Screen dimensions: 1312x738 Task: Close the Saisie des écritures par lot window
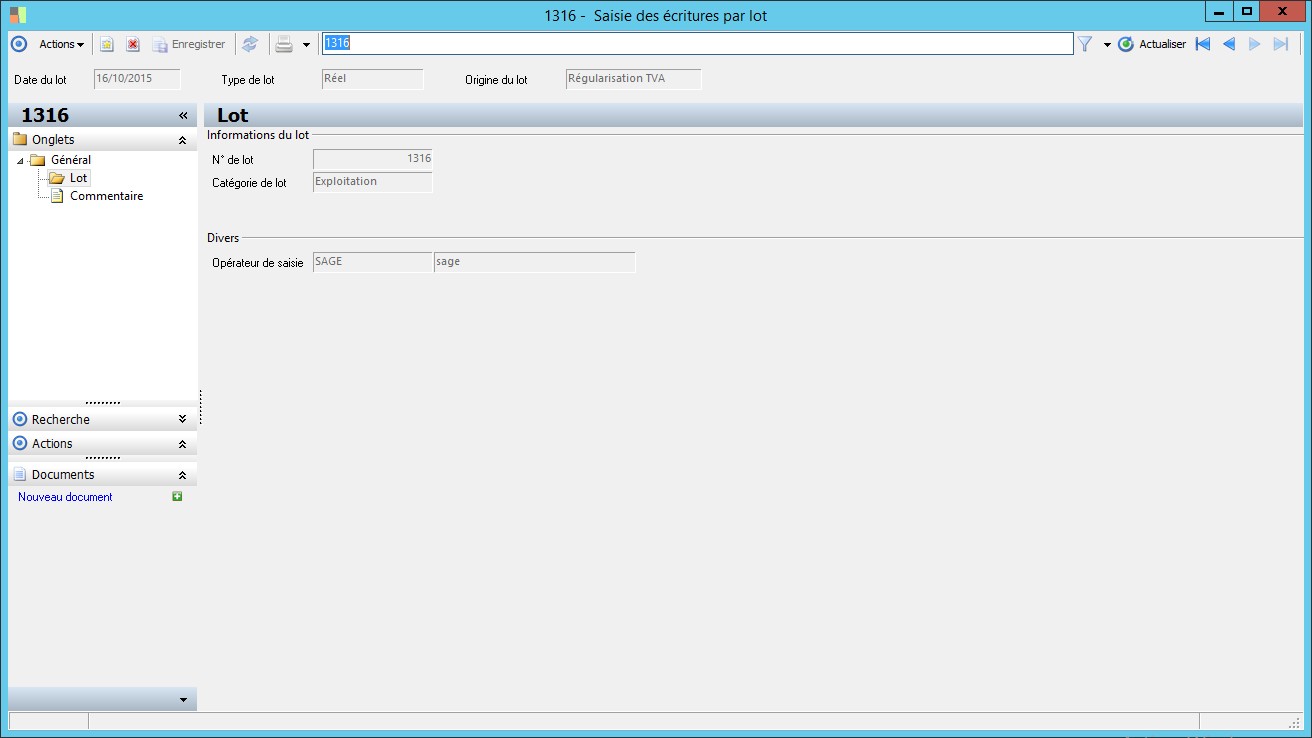1283,12
